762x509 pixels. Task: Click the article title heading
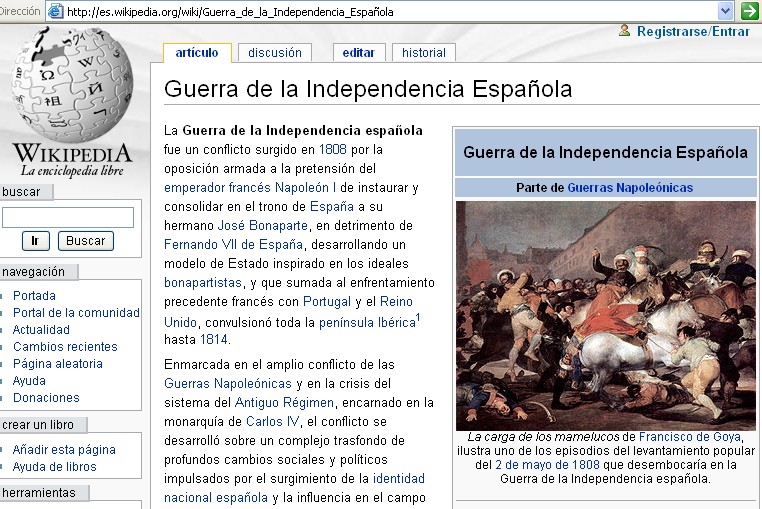368,89
